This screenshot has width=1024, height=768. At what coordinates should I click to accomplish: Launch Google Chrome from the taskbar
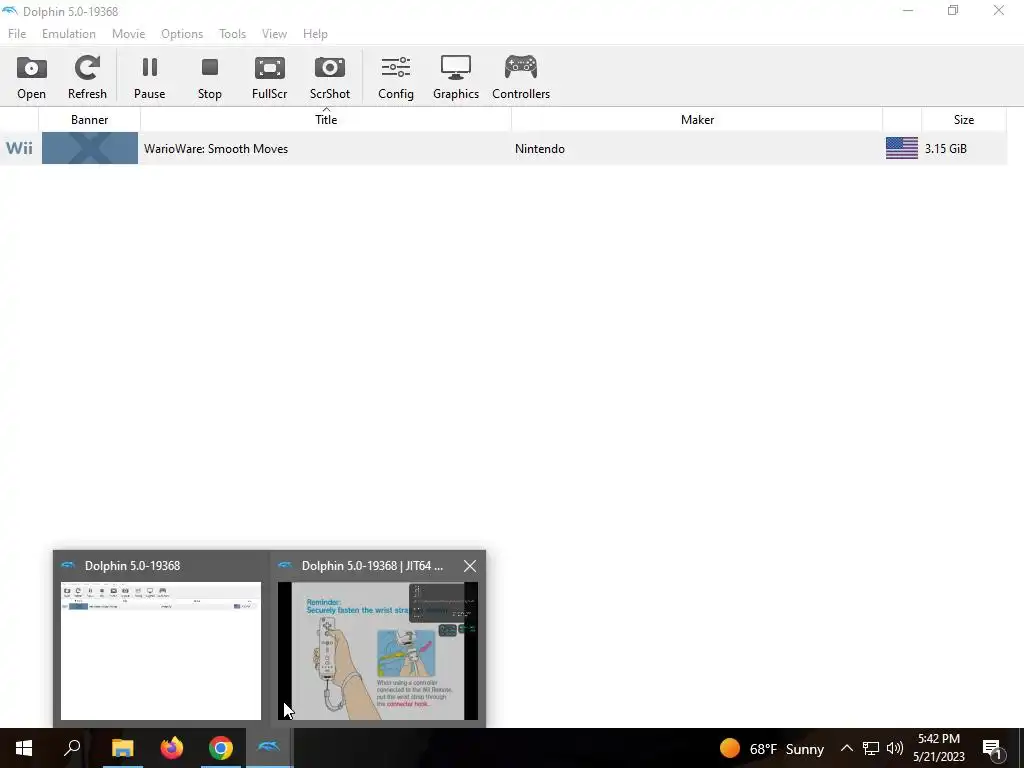click(x=221, y=748)
